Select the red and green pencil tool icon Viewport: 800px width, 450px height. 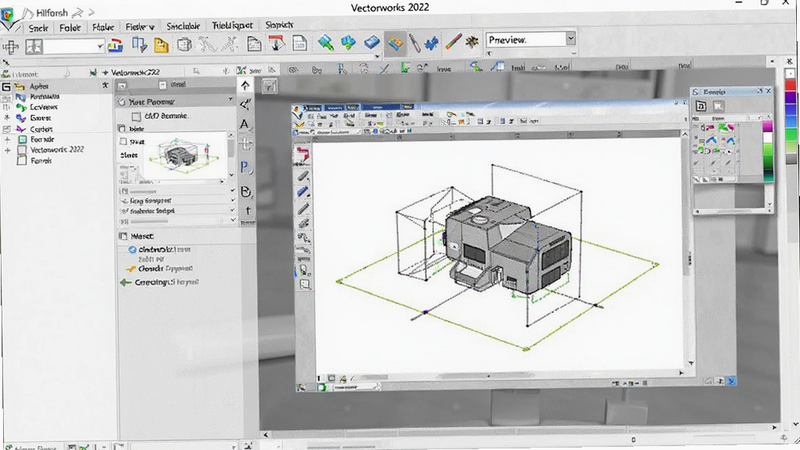pyautogui.click(x=453, y=41)
